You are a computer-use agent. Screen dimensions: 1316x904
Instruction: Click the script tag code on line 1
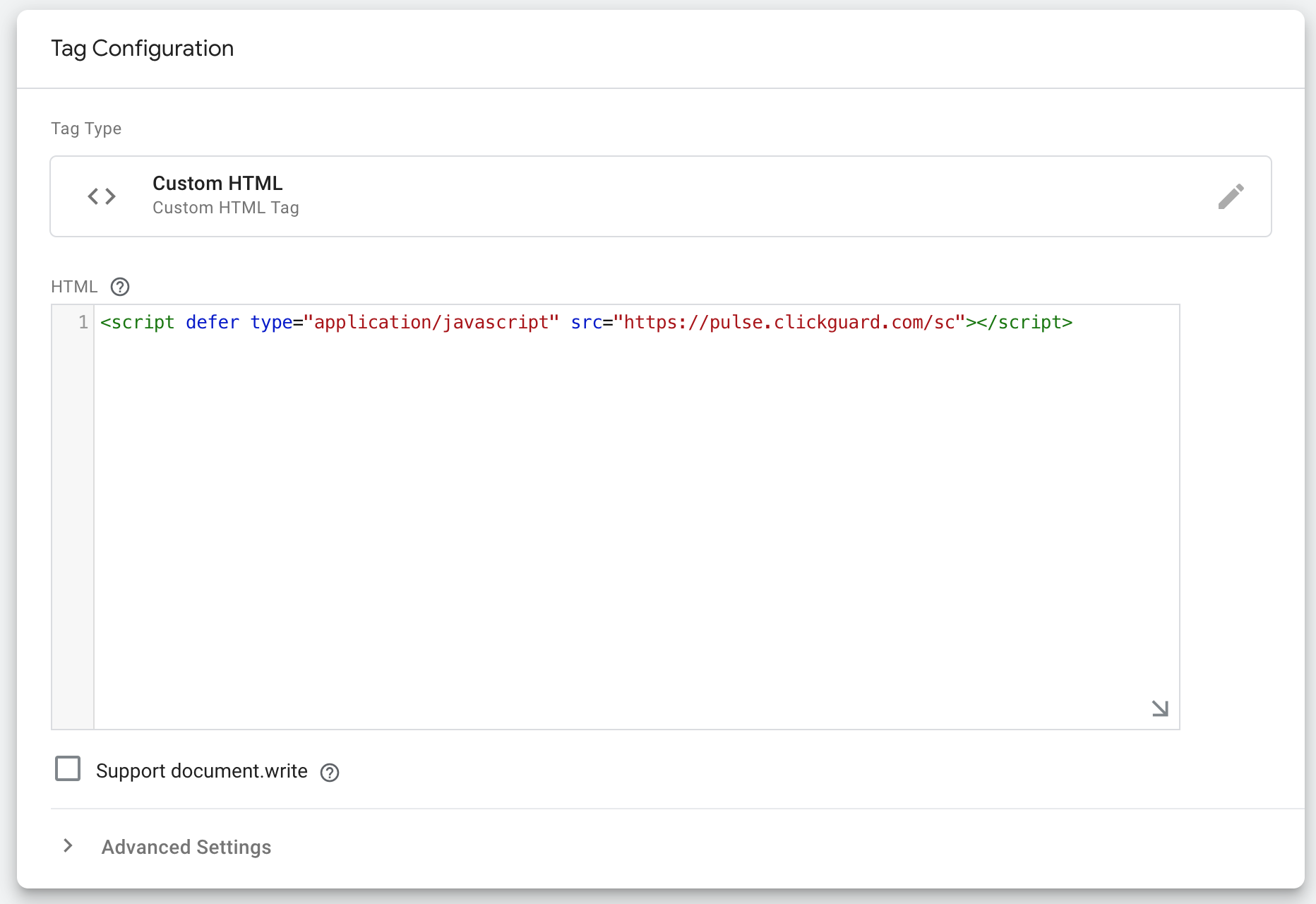point(587,322)
